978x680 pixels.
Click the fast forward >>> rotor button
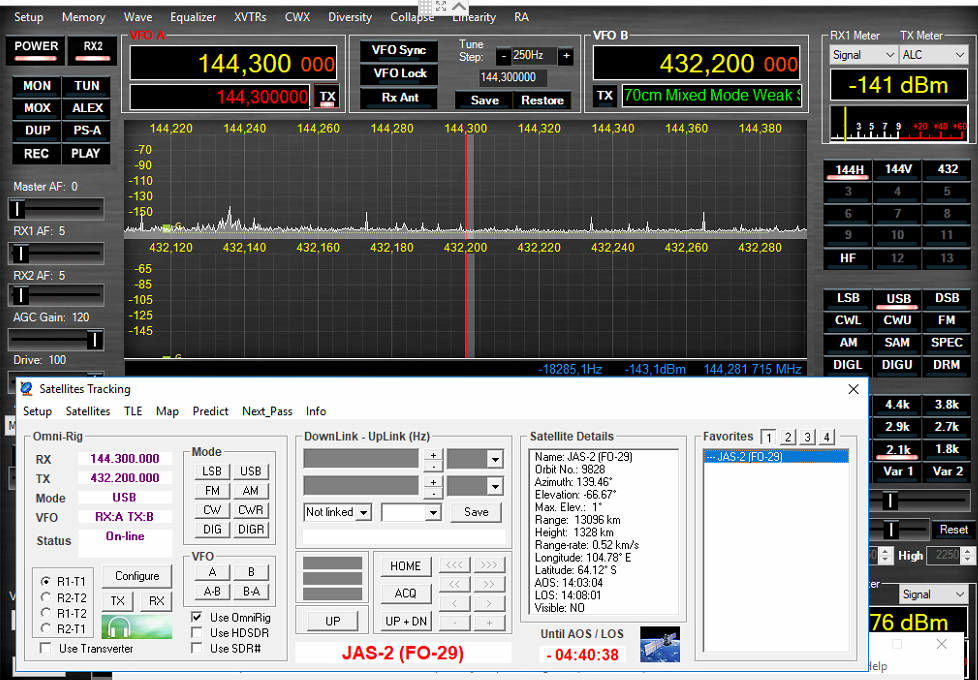point(489,565)
